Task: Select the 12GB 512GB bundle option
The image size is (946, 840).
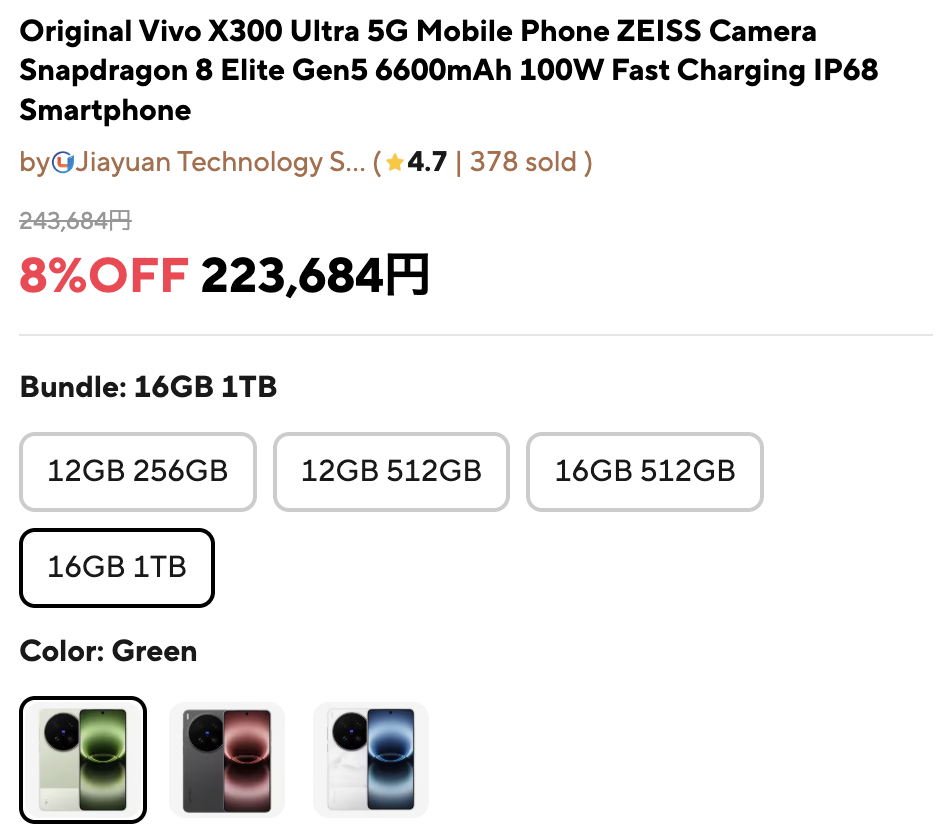Action: tap(392, 472)
